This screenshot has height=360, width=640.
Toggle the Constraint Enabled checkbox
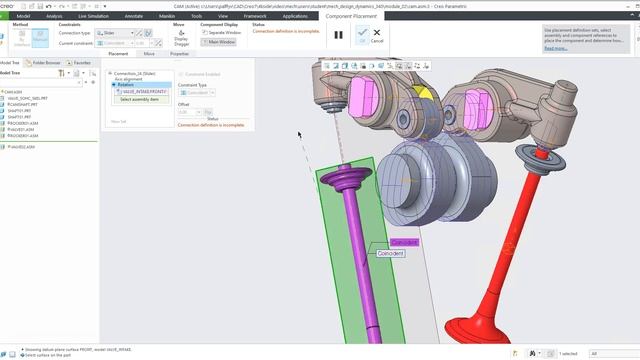click(x=181, y=74)
